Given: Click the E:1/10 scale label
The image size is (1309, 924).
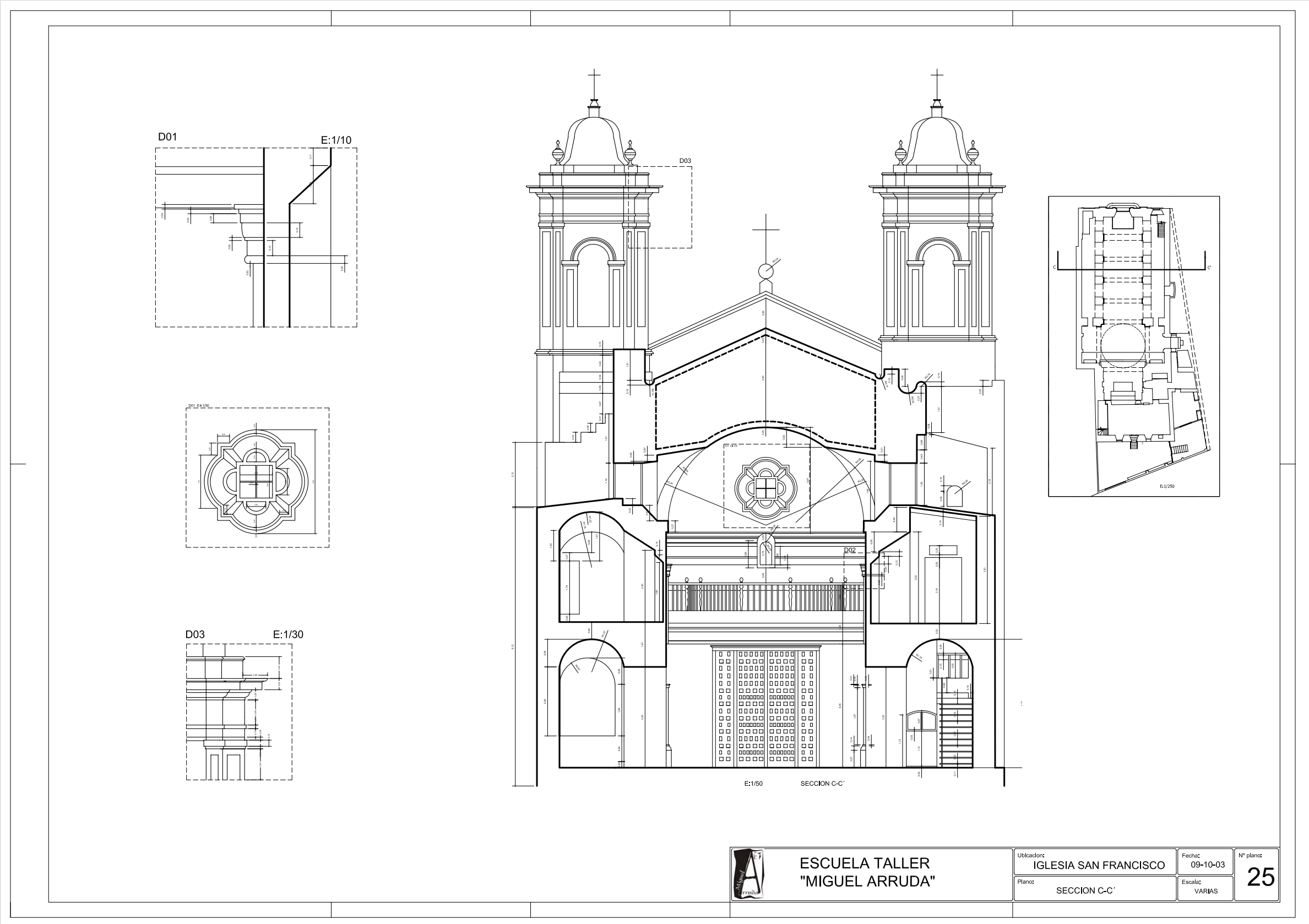Looking at the screenshot, I should (336, 140).
